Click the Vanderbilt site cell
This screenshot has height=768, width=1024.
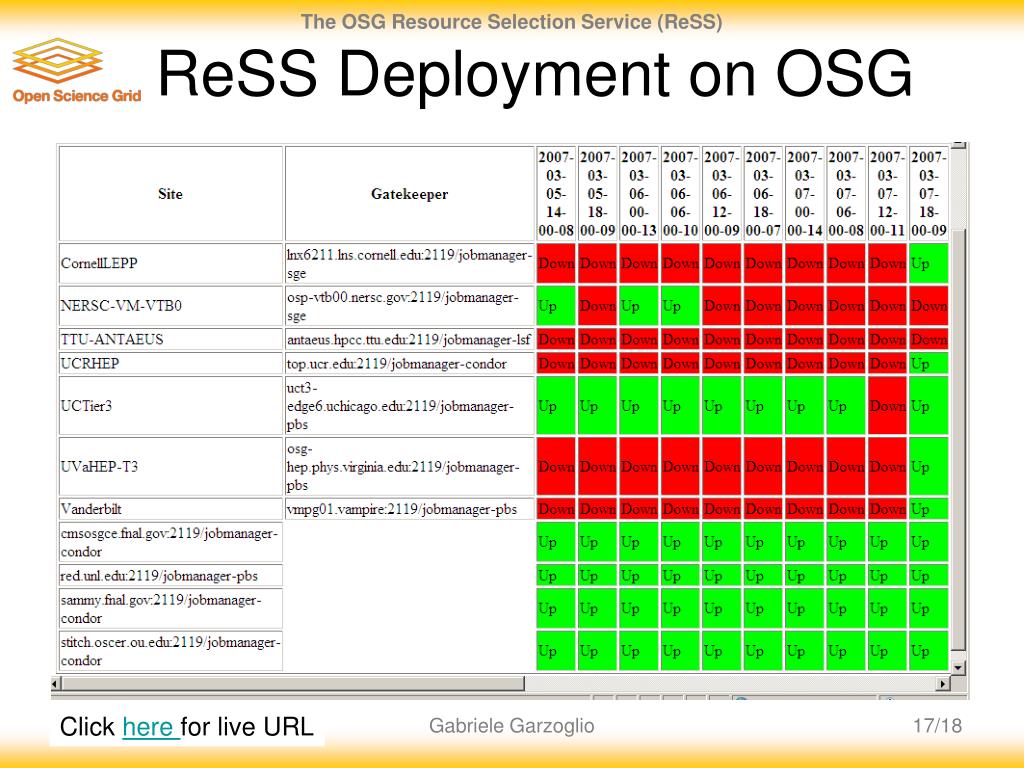170,509
